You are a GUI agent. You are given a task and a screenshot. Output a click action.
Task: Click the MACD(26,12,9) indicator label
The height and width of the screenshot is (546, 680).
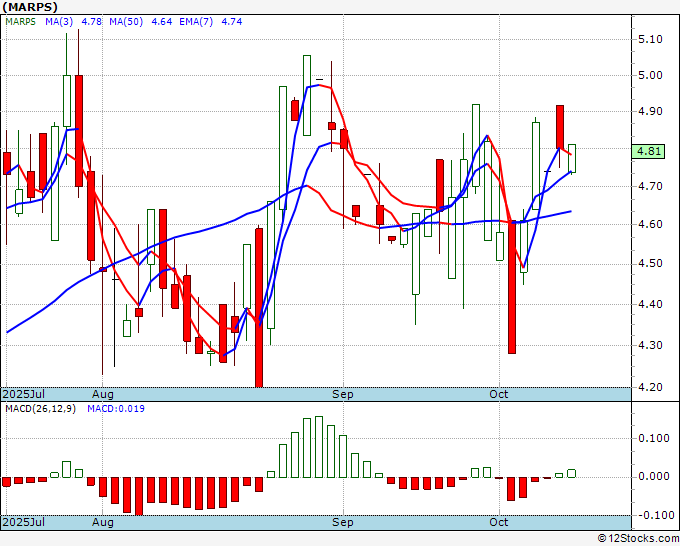(x=40, y=409)
